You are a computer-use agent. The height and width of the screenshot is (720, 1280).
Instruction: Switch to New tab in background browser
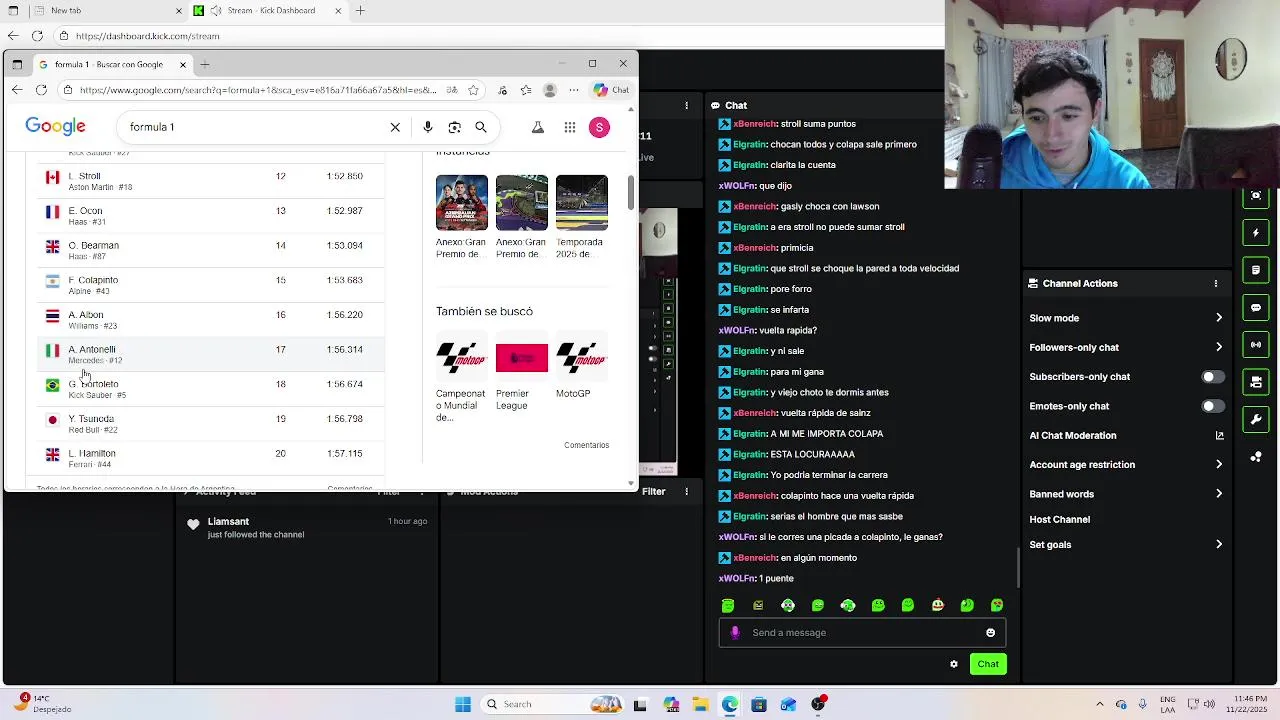tap(108, 11)
